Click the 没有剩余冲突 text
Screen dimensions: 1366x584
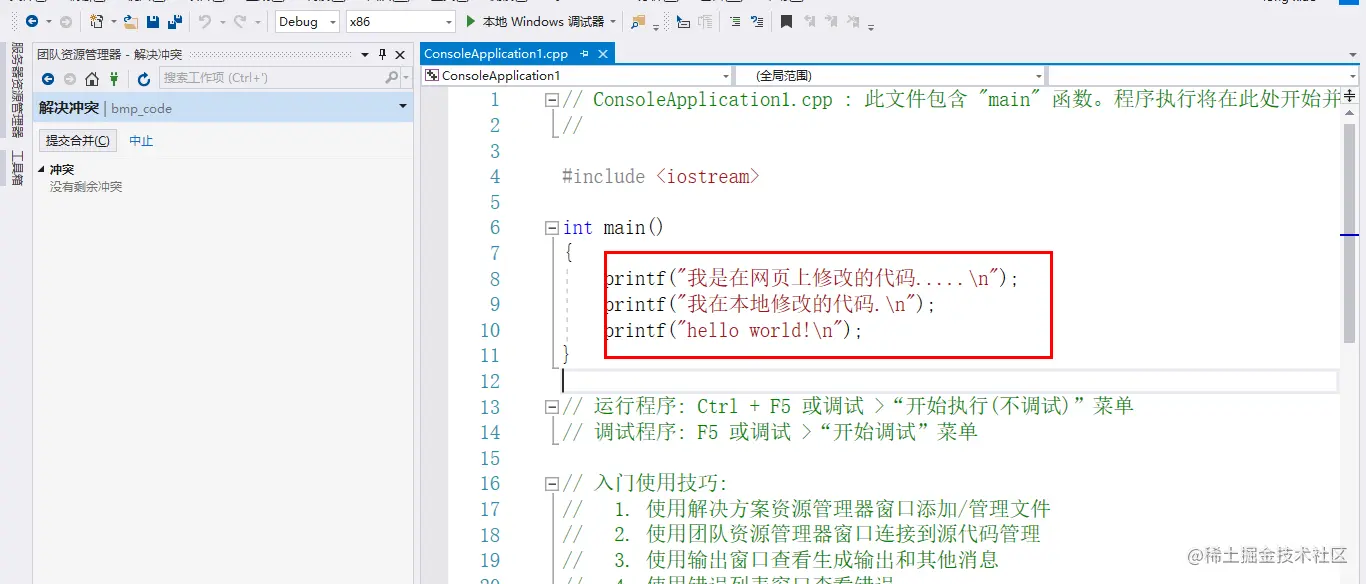pyautogui.click(x=86, y=187)
